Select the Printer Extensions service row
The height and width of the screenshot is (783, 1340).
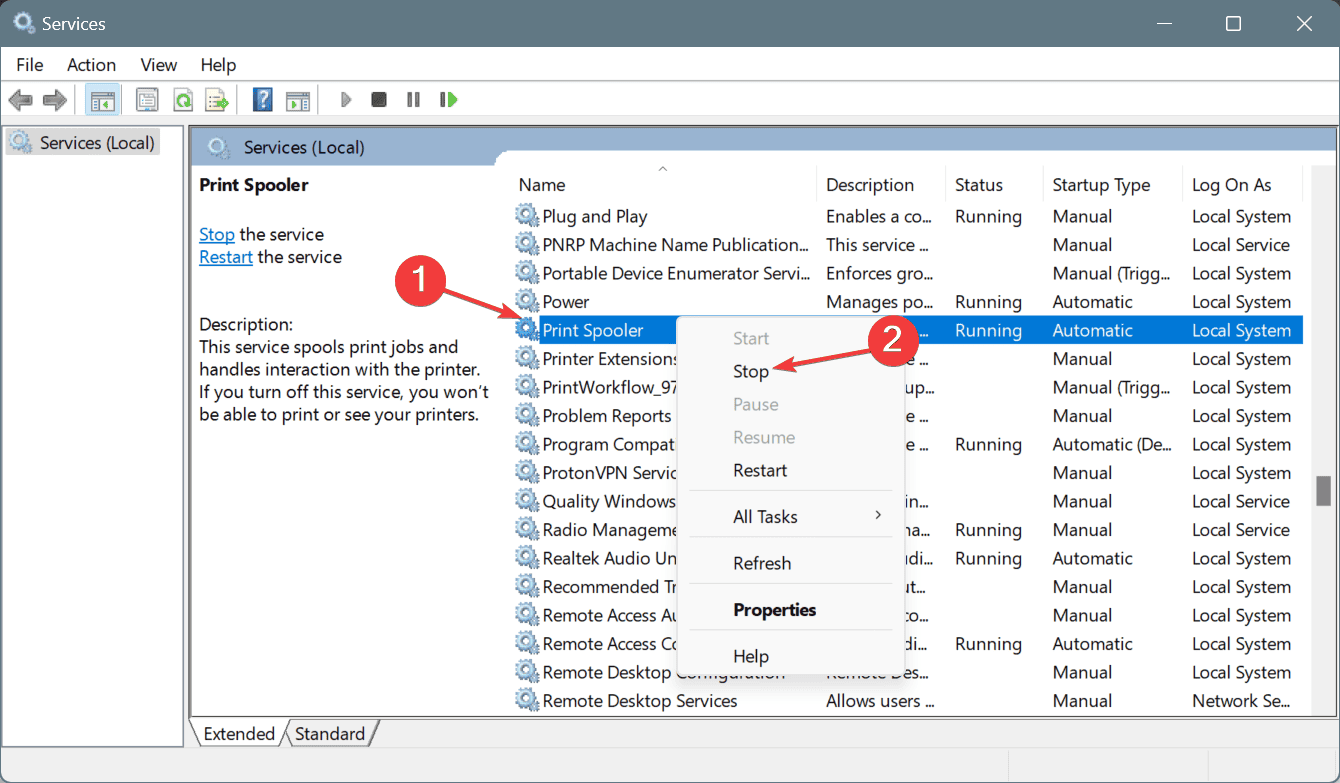coord(907,358)
